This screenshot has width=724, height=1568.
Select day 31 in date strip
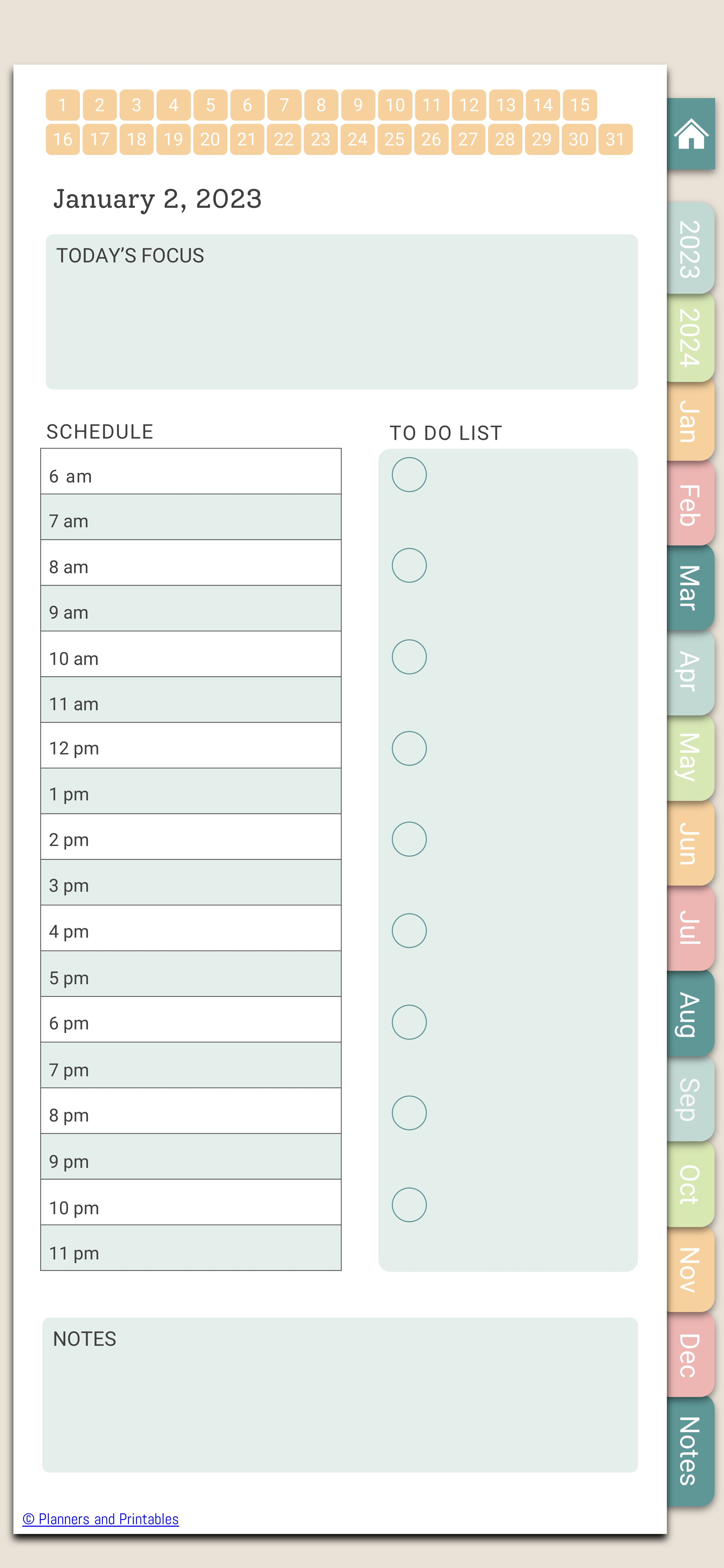click(x=615, y=139)
